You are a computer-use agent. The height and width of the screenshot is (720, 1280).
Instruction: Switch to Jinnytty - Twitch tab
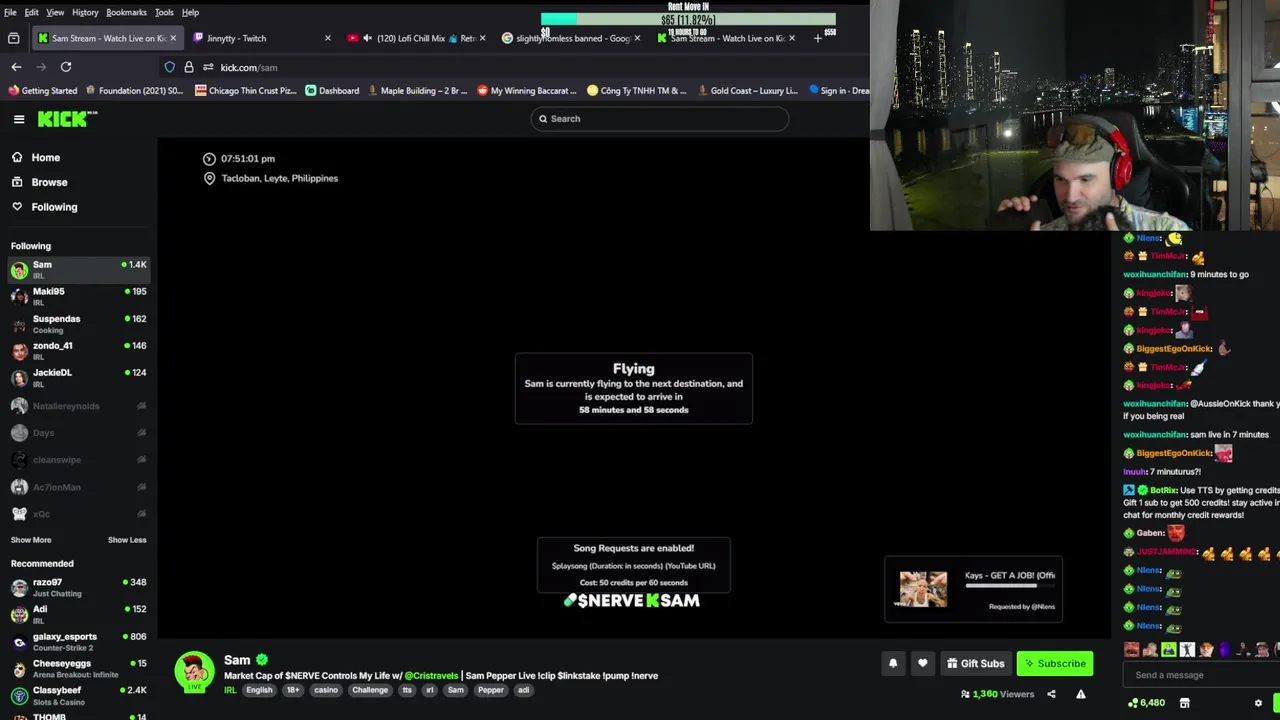click(x=260, y=38)
